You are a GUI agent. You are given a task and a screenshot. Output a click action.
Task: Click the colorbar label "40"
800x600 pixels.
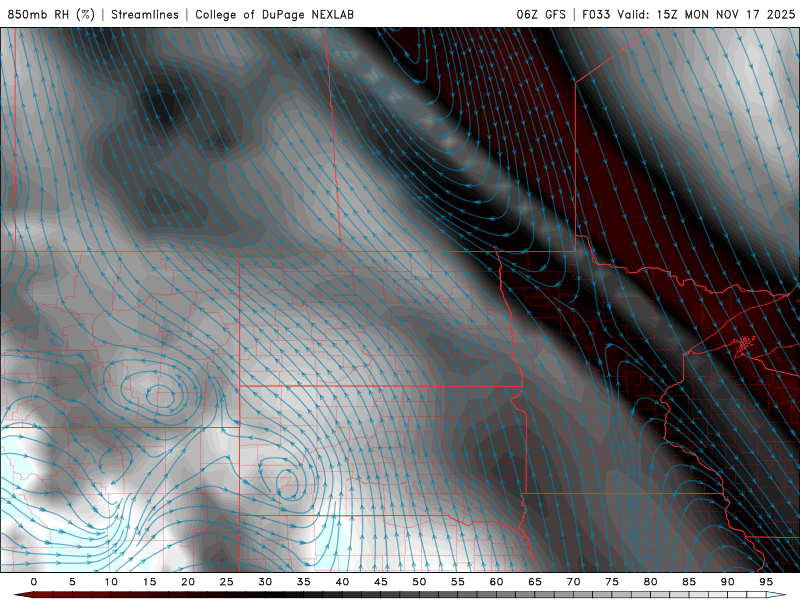click(342, 582)
